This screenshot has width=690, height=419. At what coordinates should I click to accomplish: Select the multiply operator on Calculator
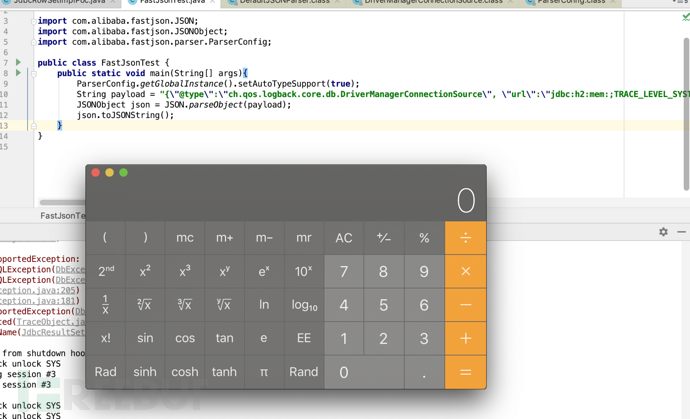[x=466, y=271]
